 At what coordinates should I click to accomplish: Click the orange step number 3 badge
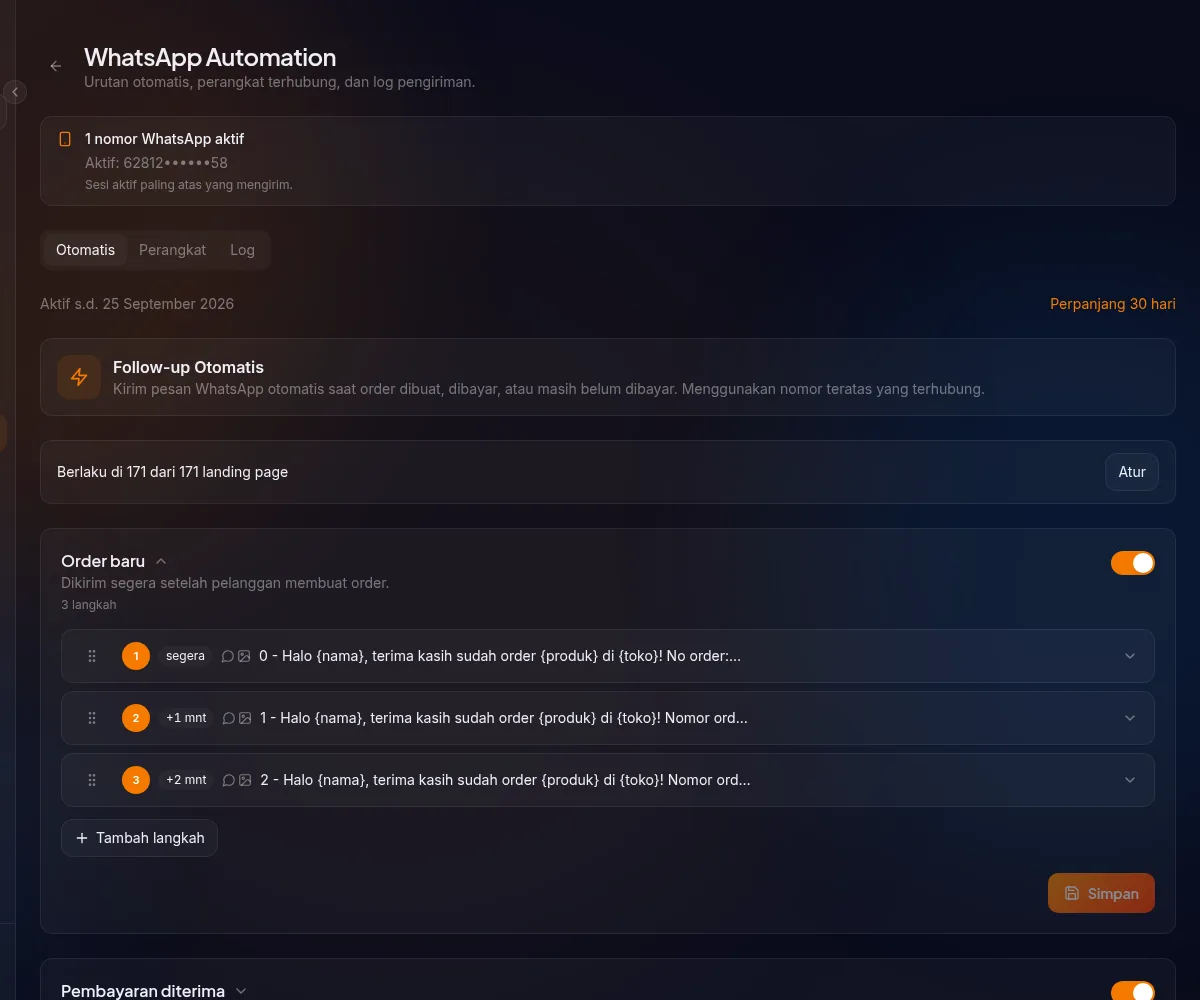[x=136, y=780]
